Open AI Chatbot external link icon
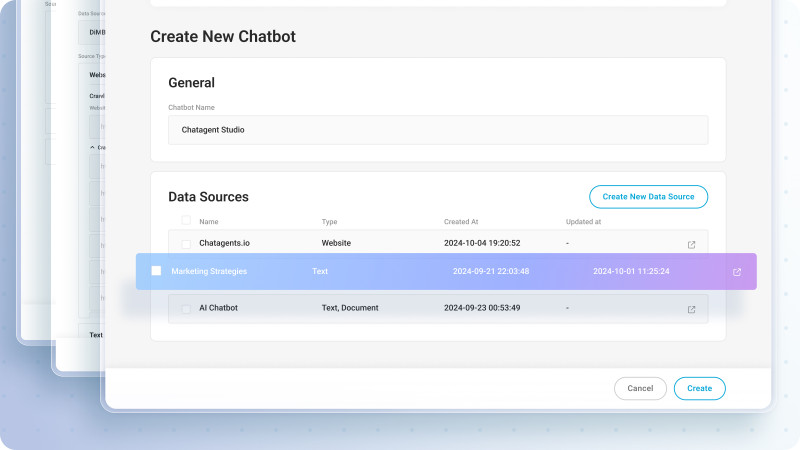 (691, 309)
